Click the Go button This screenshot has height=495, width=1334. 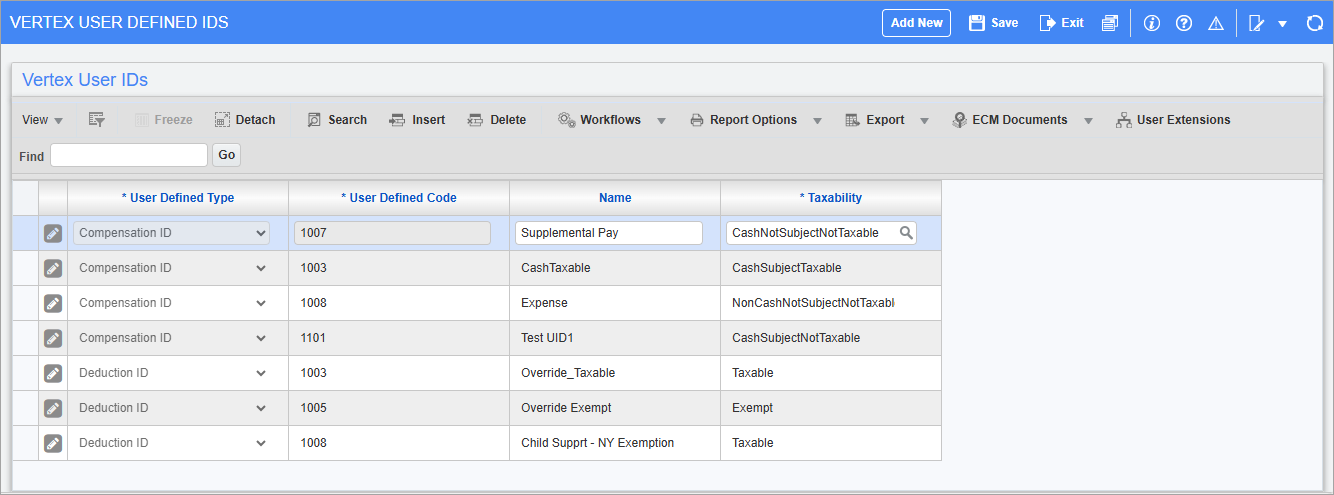pyautogui.click(x=226, y=155)
